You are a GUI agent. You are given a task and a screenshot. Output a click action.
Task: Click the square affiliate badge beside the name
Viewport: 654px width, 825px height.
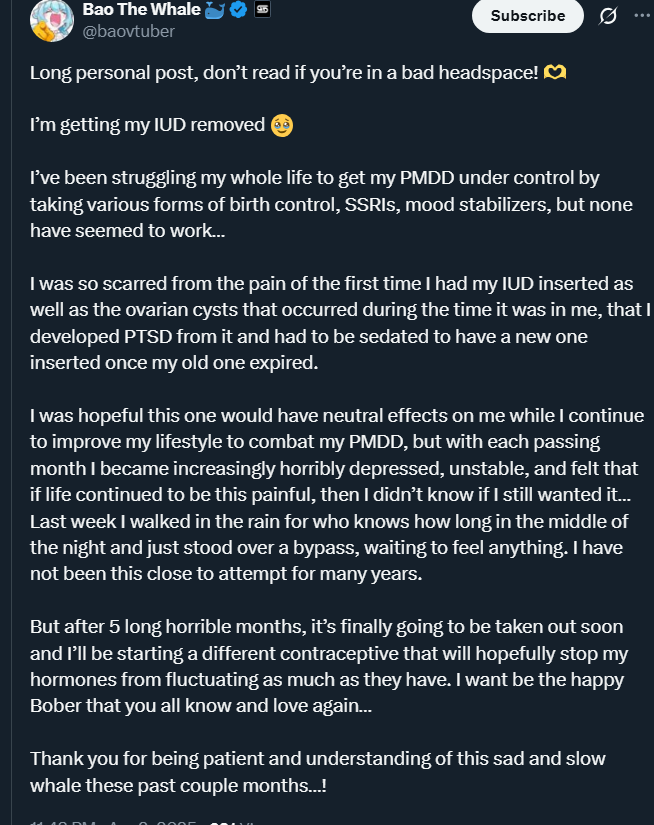point(263,9)
